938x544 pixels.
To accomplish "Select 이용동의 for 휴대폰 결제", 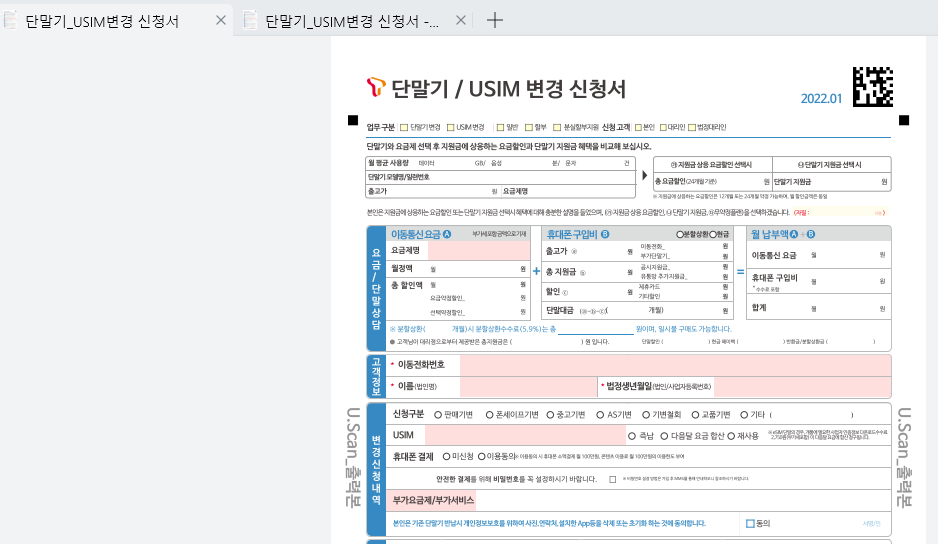I will pos(482,457).
